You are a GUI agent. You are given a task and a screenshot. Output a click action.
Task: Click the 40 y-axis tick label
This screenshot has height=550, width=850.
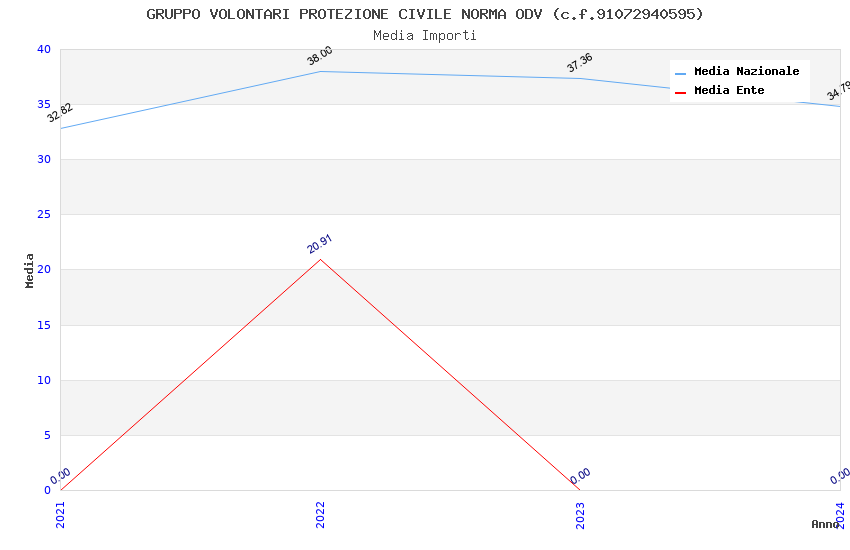[43, 49]
